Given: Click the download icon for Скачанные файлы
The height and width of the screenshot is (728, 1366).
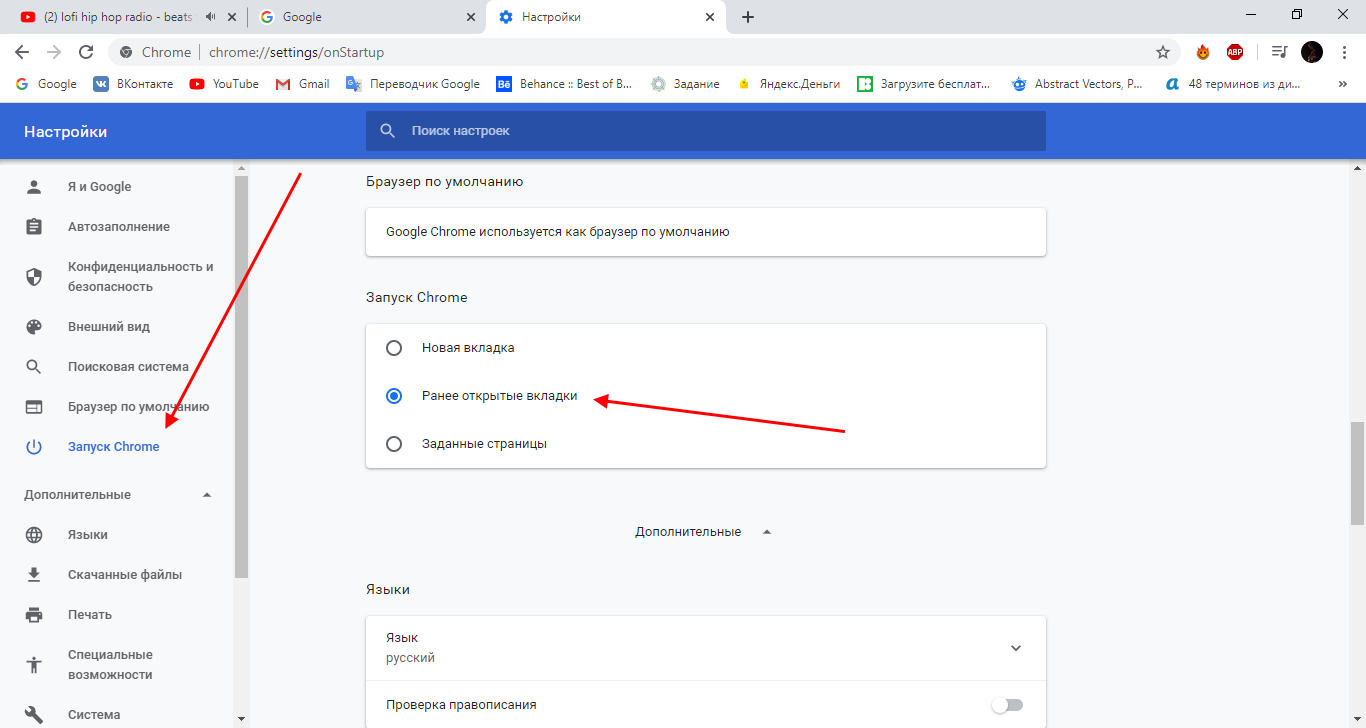Looking at the screenshot, I should [34, 575].
